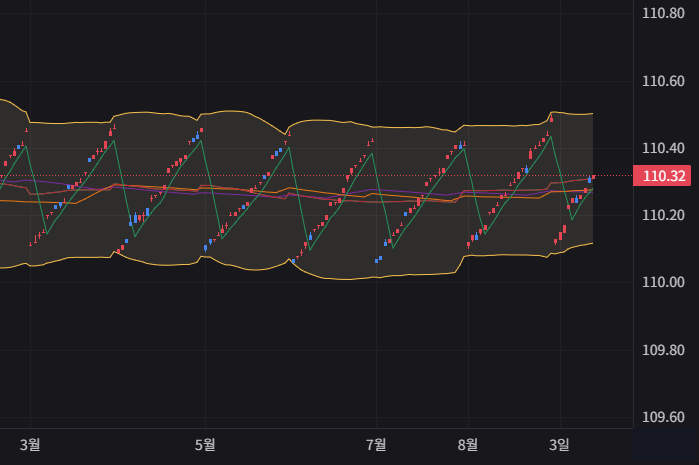The image size is (699, 465).
Task: Click the 110.80 price axis label
Action: pyautogui.click(x=665, y=14)
